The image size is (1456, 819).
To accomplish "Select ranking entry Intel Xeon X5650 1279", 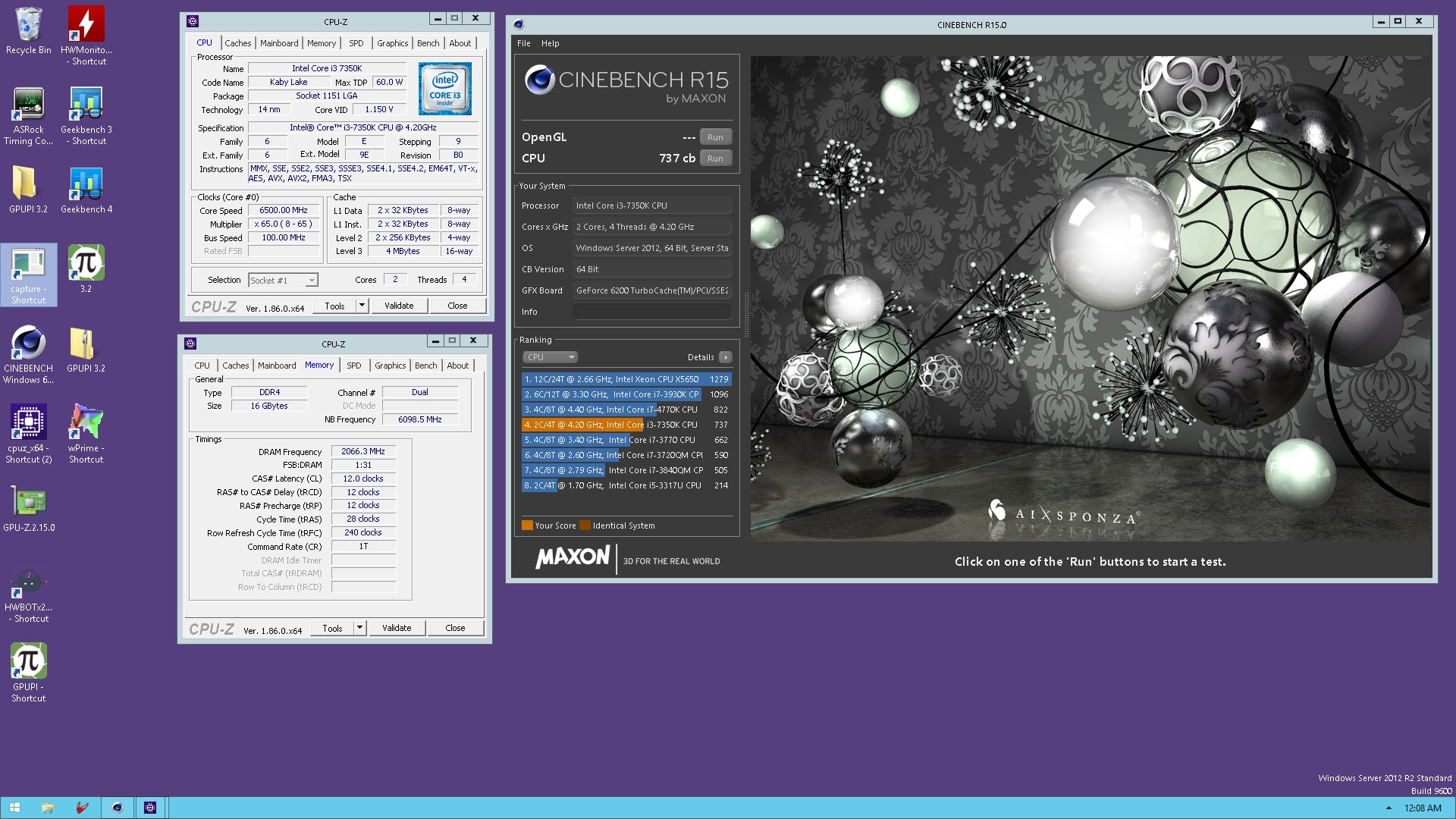I will click(x=626, y=379).
